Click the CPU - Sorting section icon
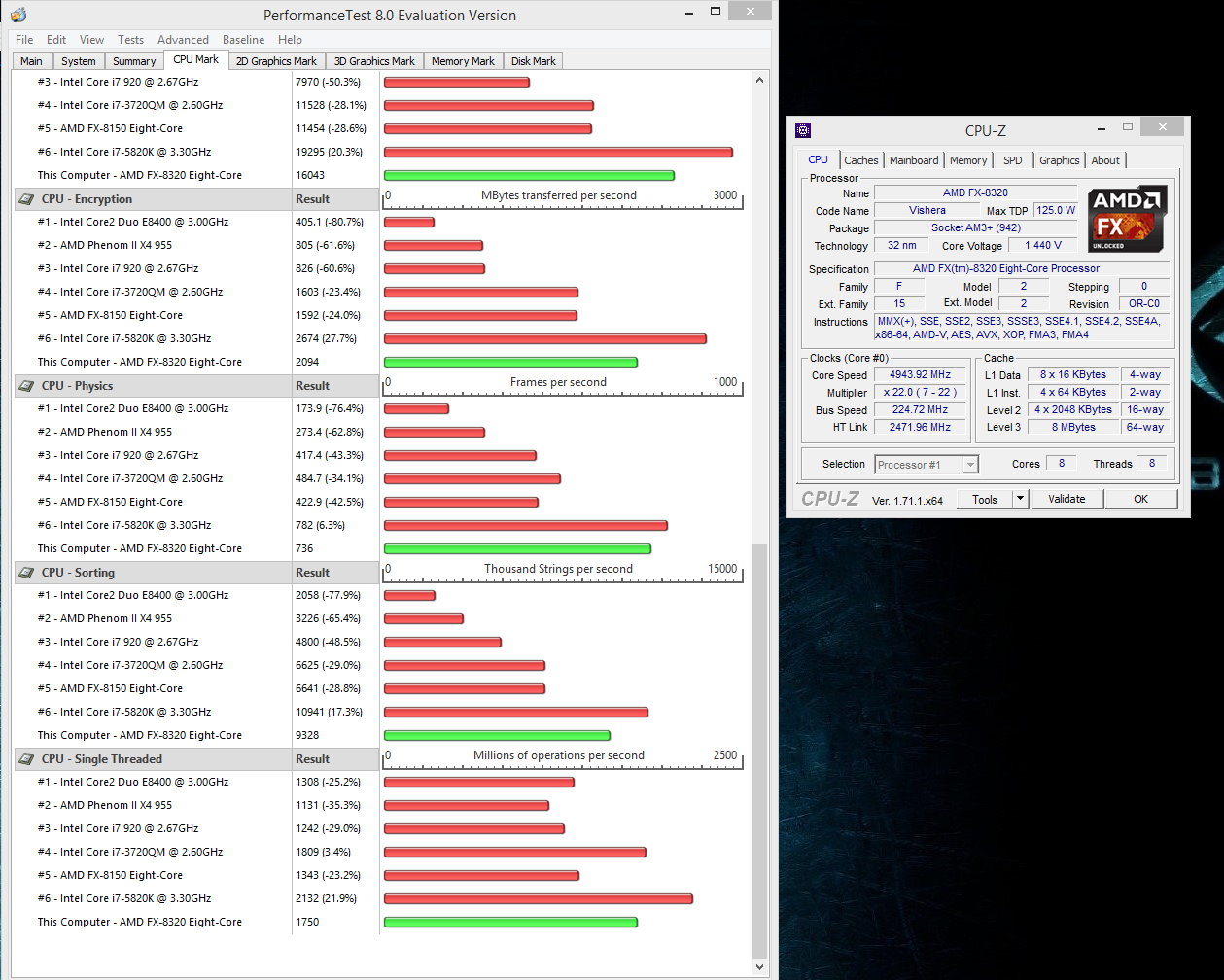Viewport: 1224px width, 980px height. [27, 573]
